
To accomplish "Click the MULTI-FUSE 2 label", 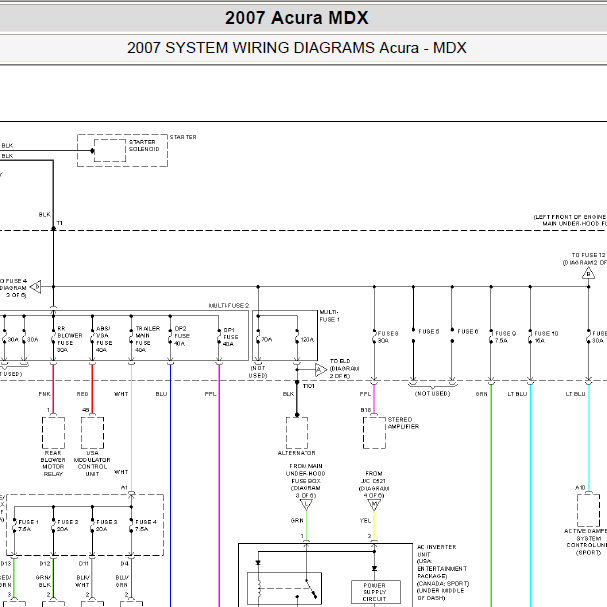I will pyautogui.click(x=229, y=305).
